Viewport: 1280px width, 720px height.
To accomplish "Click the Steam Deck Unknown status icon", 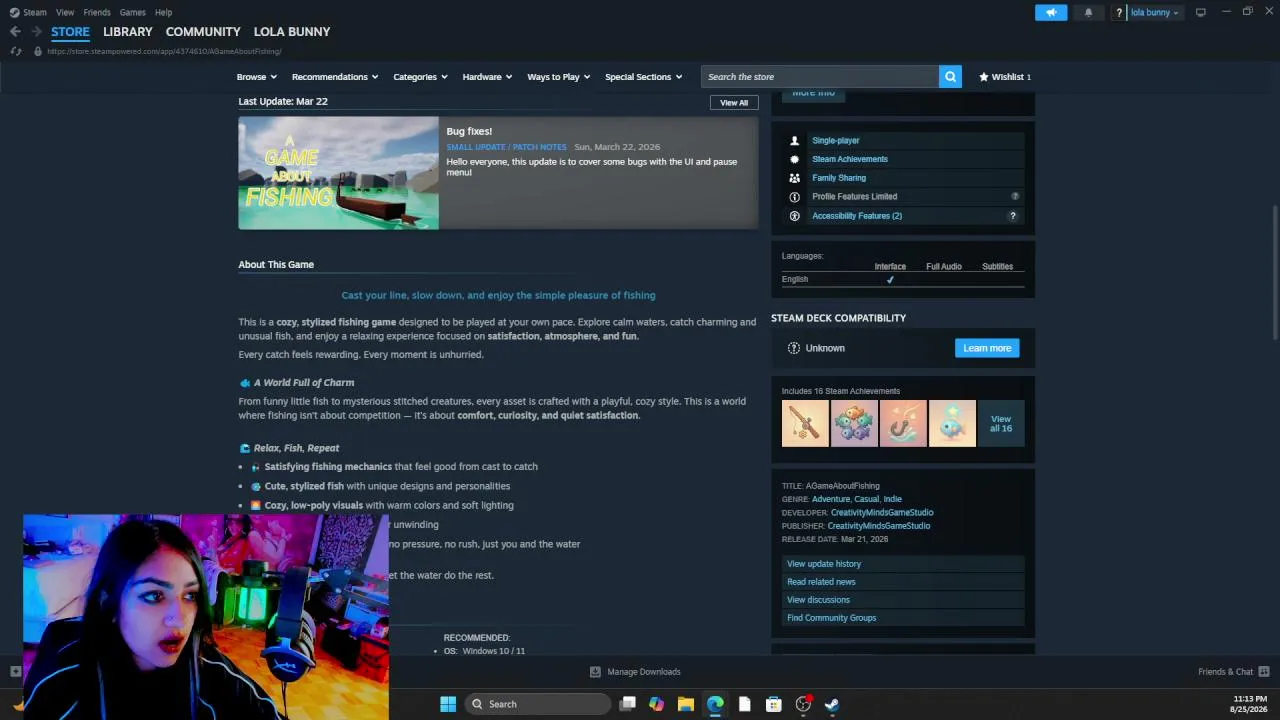I will [794, 348].
